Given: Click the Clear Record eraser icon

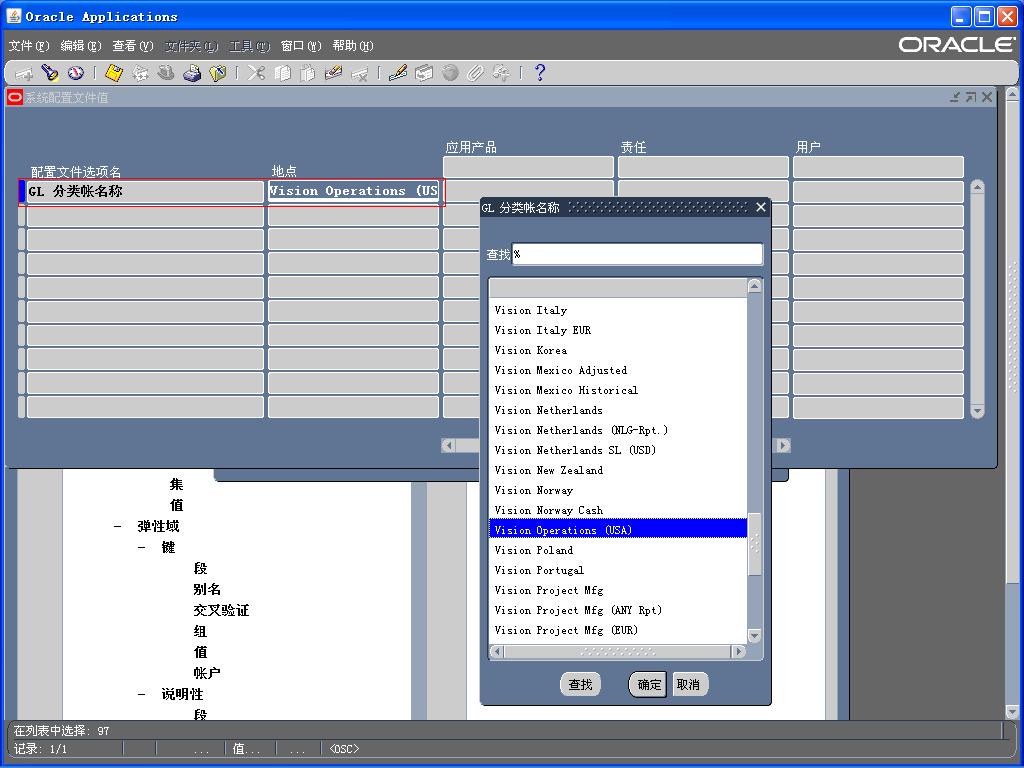Looking at the screenshot, I should click(333, 73).
